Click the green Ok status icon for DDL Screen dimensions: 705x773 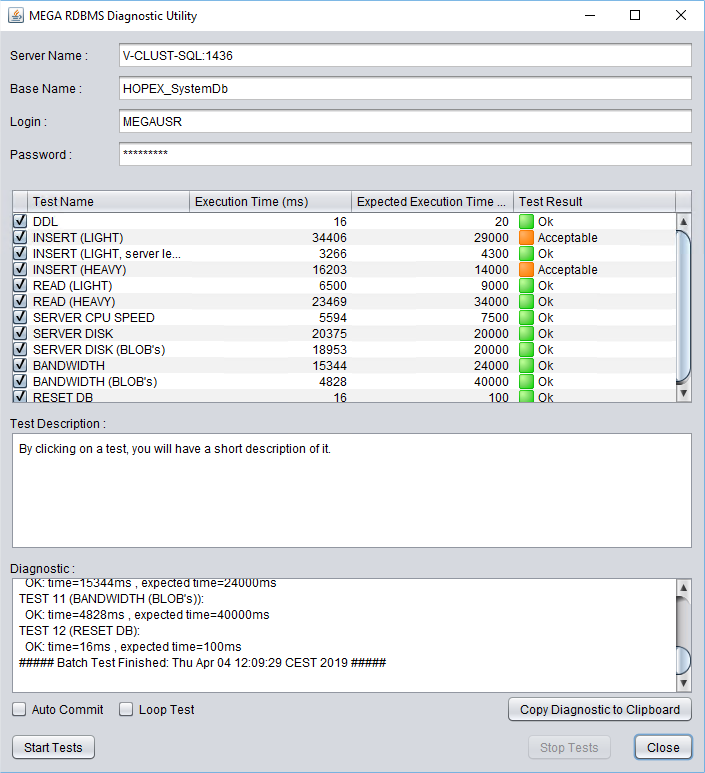tap(526, 222)
